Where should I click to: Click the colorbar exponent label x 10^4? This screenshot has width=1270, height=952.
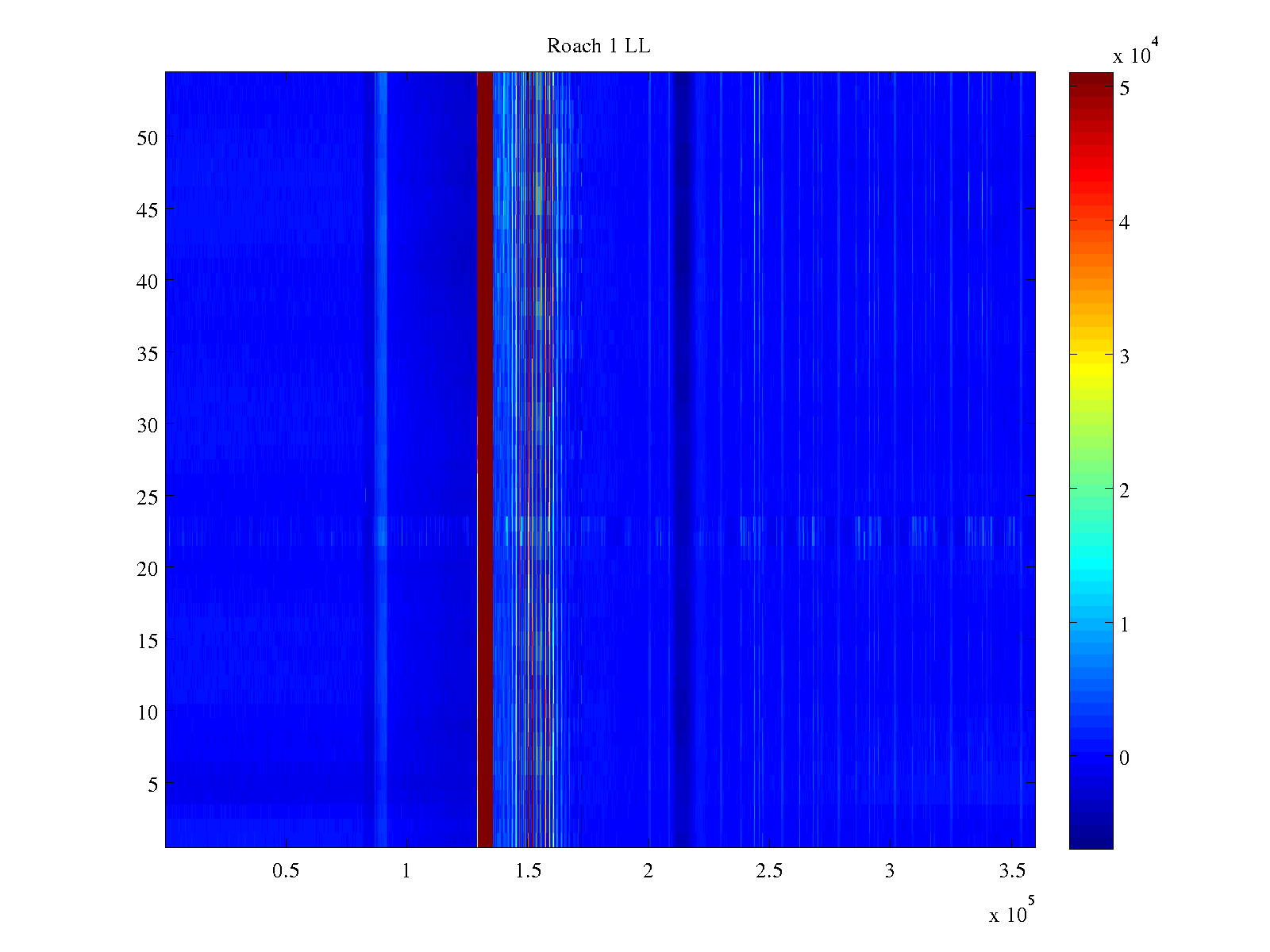pyautogui.click(x=1137, y=52)
